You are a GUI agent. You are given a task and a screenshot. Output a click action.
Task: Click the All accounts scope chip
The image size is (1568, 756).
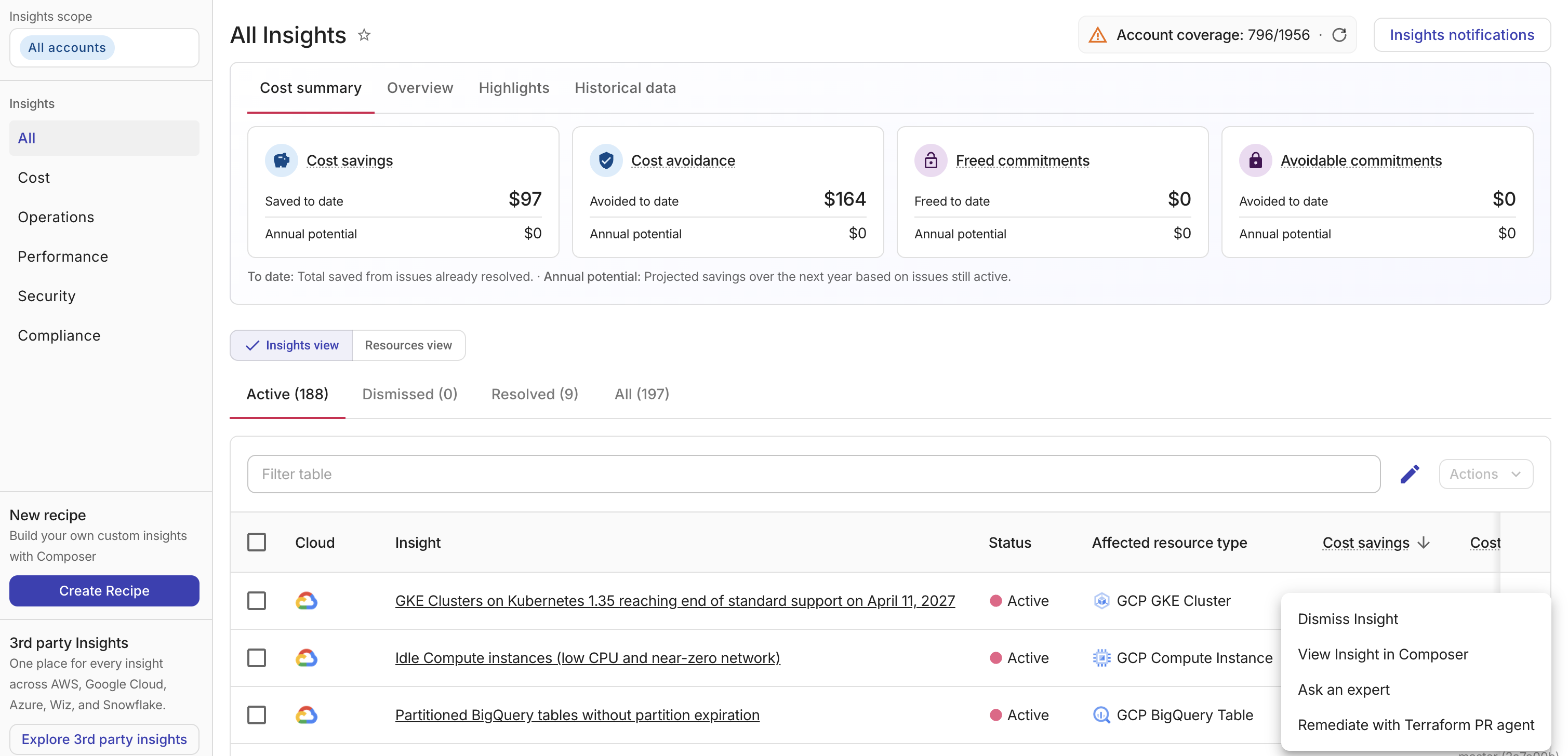pyautogui.click(x=67, y=47)
